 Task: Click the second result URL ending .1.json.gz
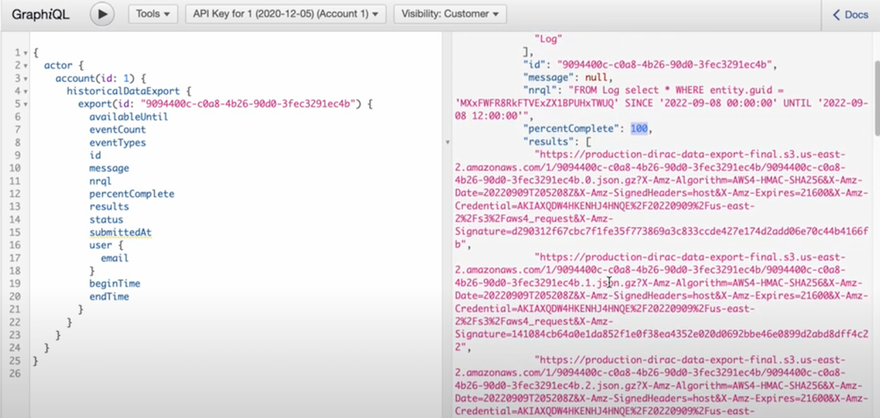(x=662, y=302)
